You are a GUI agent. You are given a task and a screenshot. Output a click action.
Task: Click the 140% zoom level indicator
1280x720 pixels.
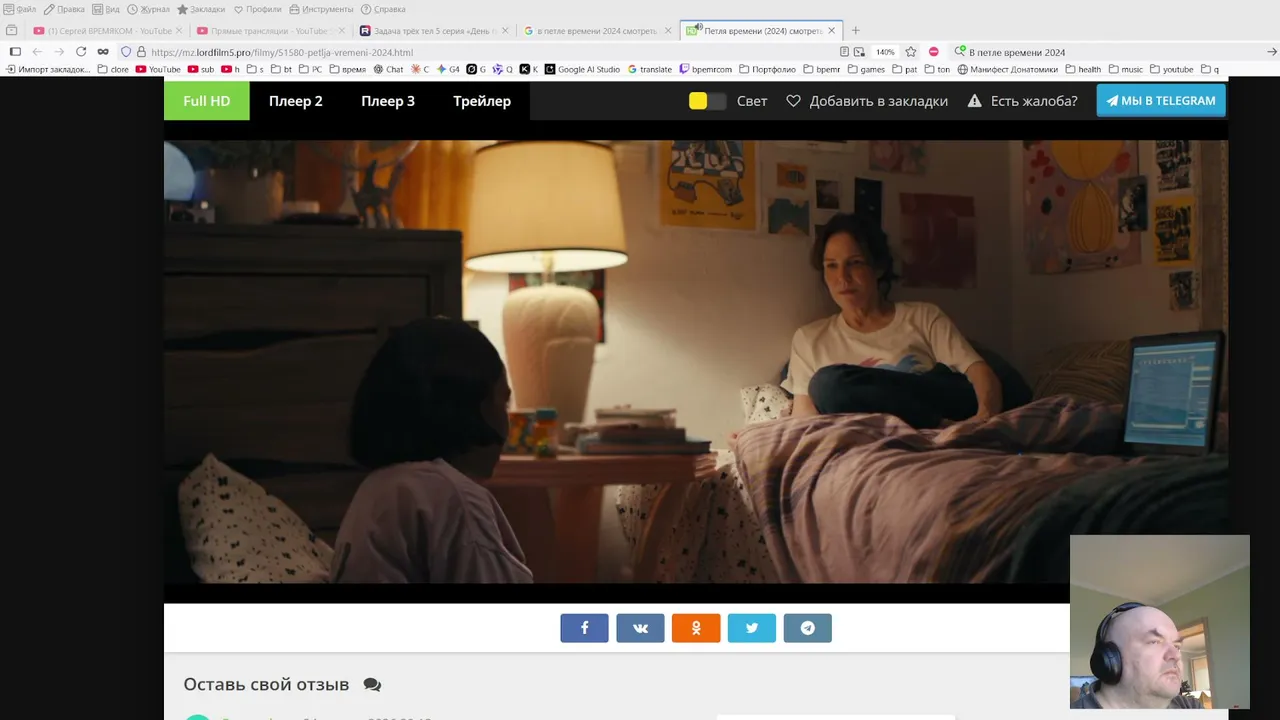pyautogui.click(x=885, y=52)
